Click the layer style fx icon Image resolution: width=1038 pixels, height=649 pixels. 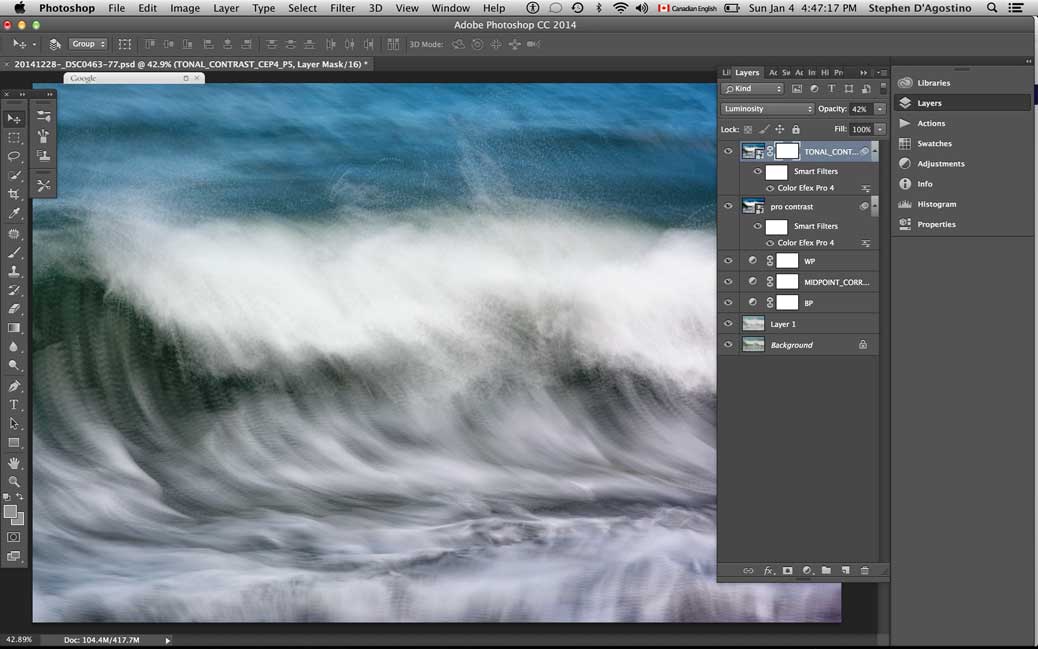point(768,570)
